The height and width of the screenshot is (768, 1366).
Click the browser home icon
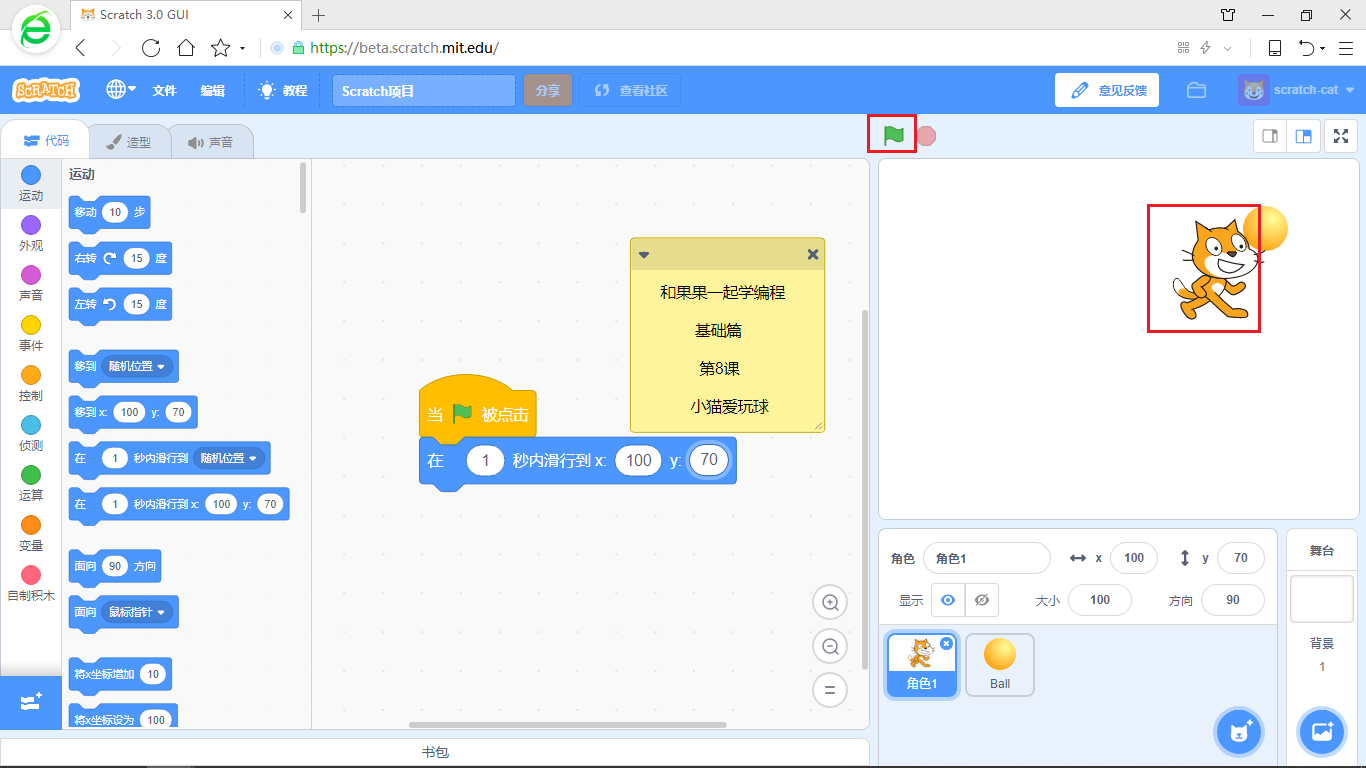click(x=186, y=48)
